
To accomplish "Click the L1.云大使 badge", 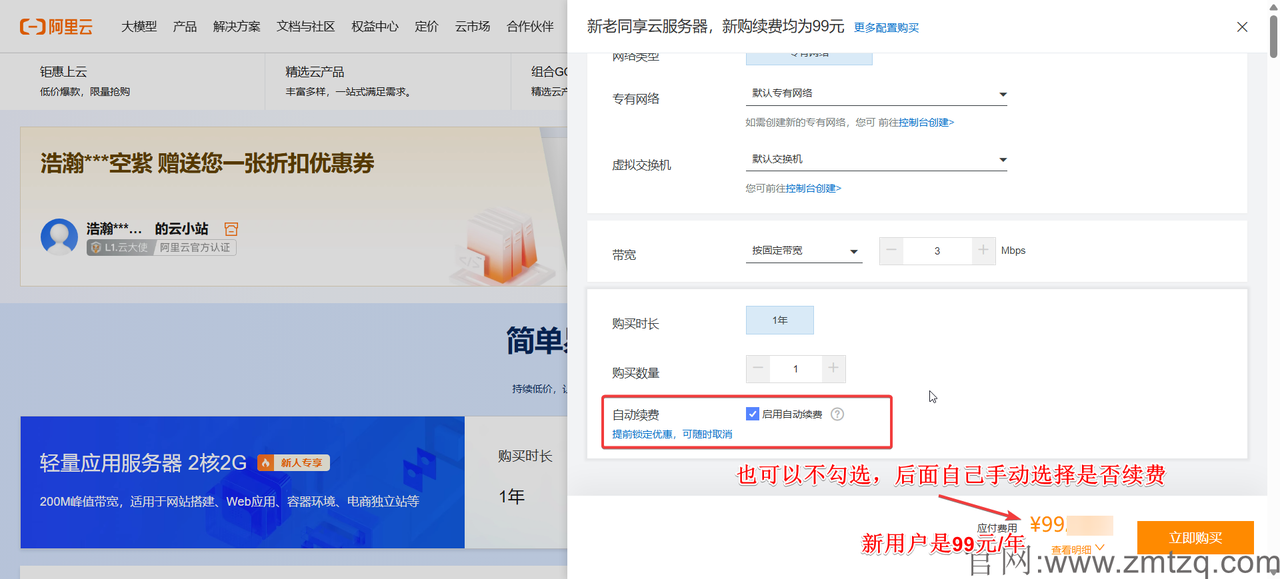I will [x=119, y=248].
